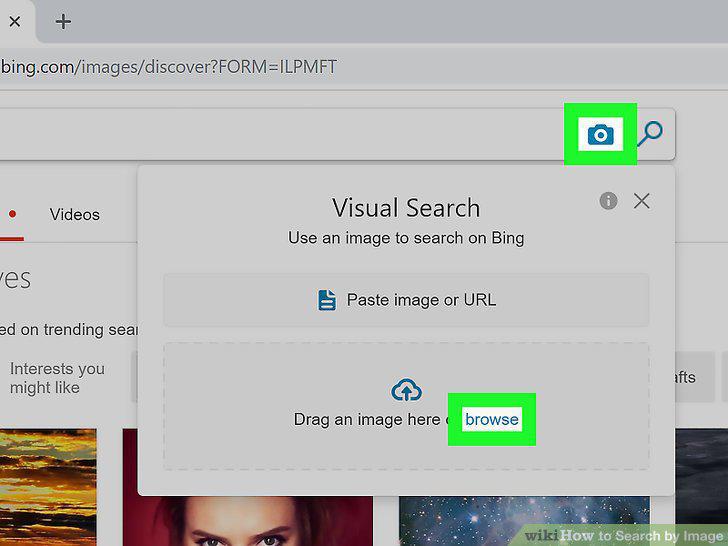Open the sunset clouds thumbnail
Viewport: 728px width, 546px height.
click(48, 487)
